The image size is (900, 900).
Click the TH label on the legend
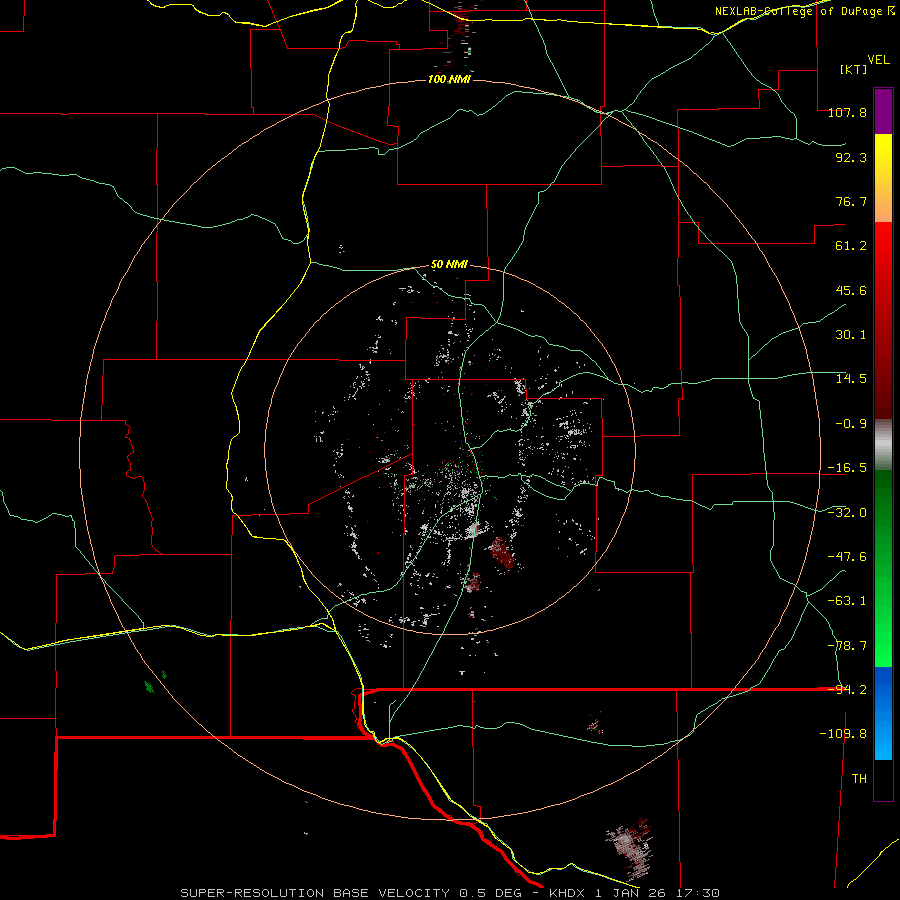coord(859,779)
